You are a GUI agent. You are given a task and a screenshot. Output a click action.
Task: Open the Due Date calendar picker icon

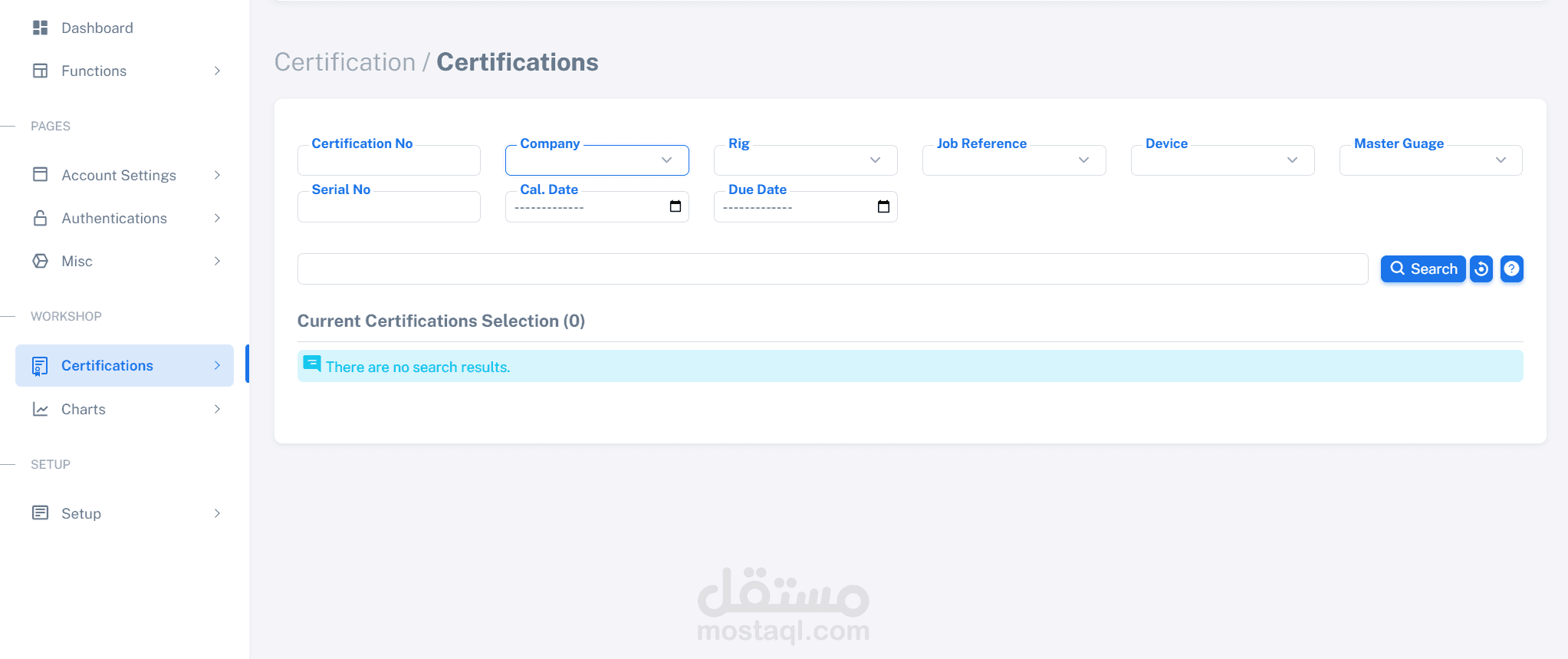pyautogui.click(x=883, y=206)
